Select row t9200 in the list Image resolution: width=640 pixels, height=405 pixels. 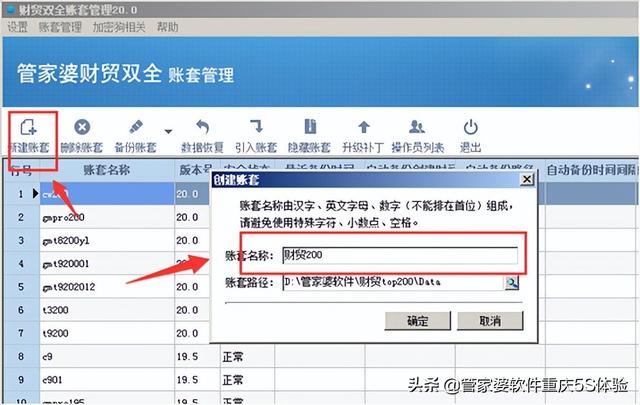107,334
